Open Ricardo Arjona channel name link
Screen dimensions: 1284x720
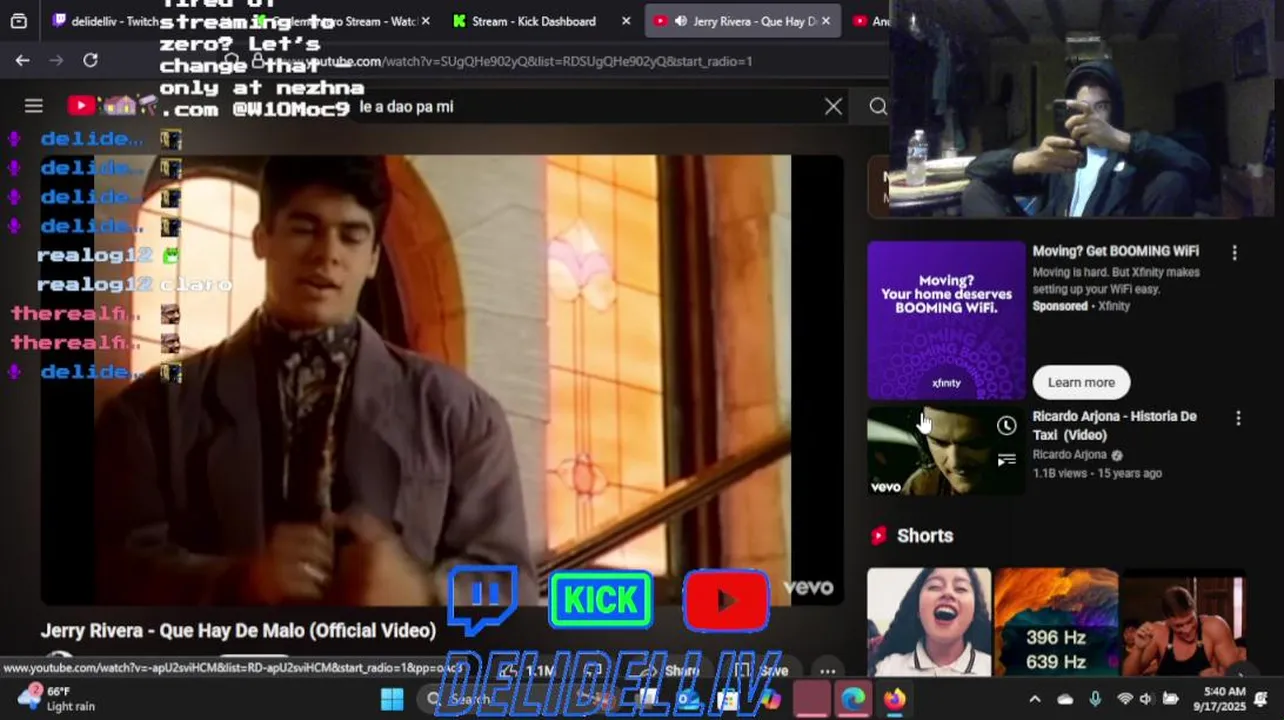(x=1069, y=455)
